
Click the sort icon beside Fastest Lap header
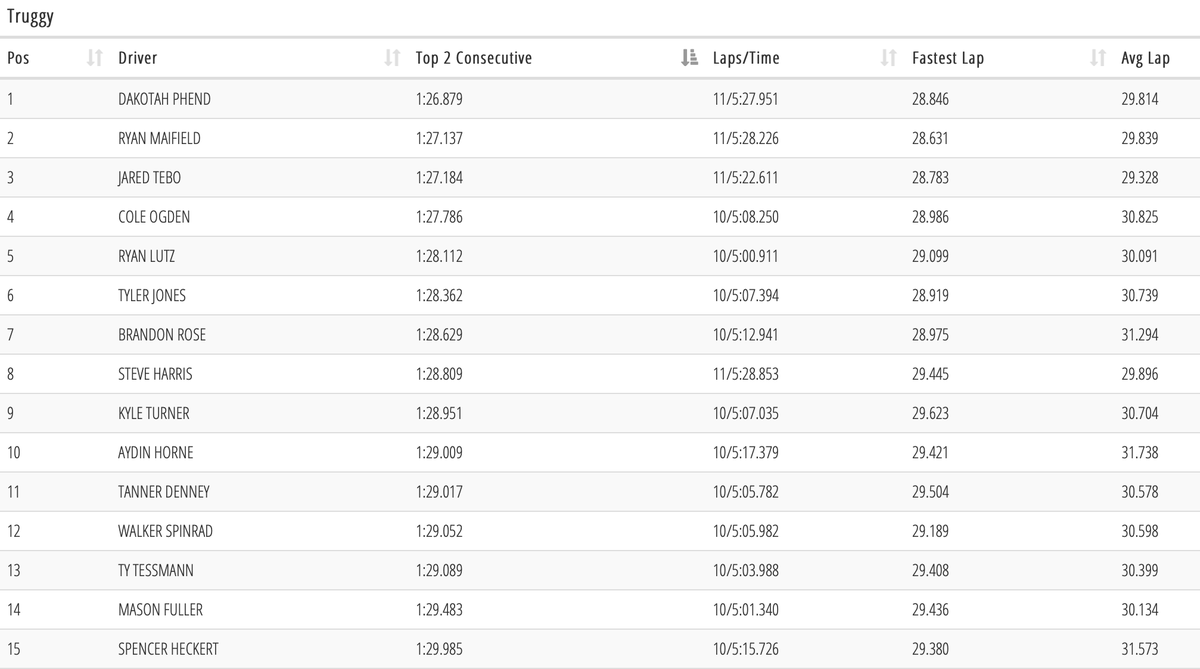[1098, 58]
